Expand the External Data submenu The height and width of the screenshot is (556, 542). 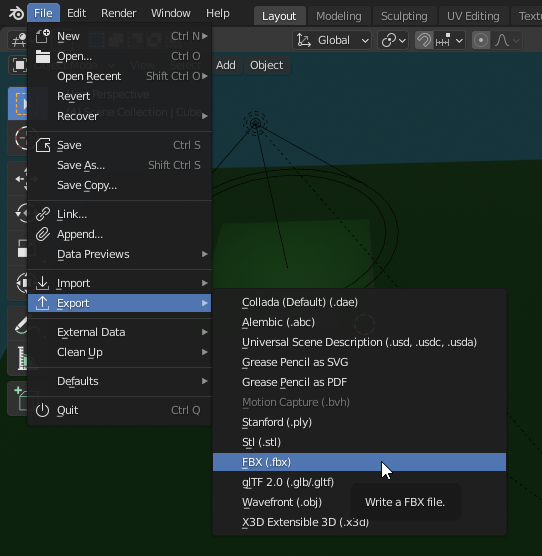(119, 332)
